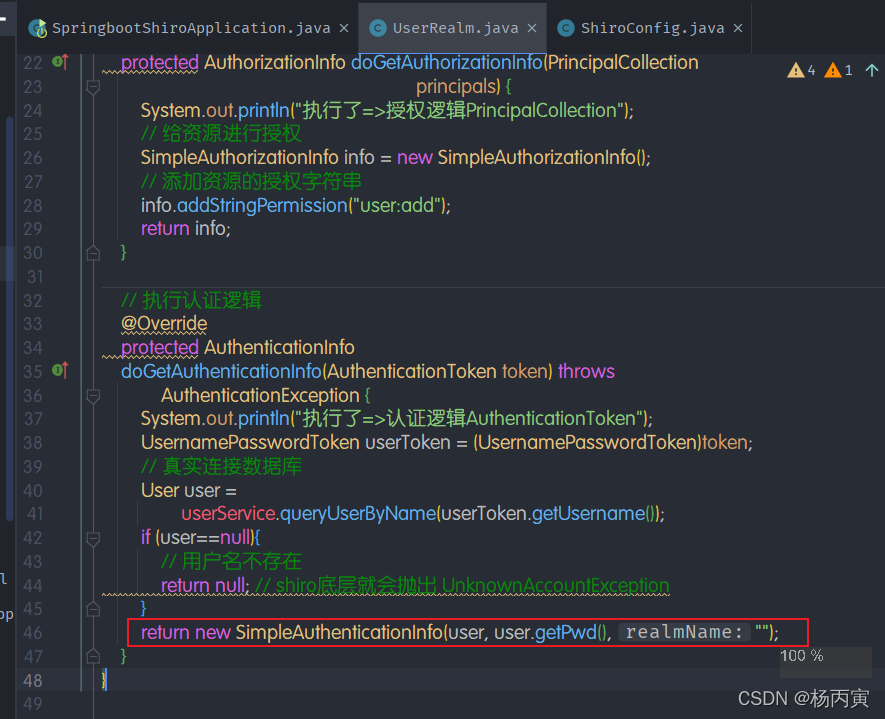This screenshot has width=885, height=719.
Task: Click the getUsername method call
Action: (x=588, y=514)
